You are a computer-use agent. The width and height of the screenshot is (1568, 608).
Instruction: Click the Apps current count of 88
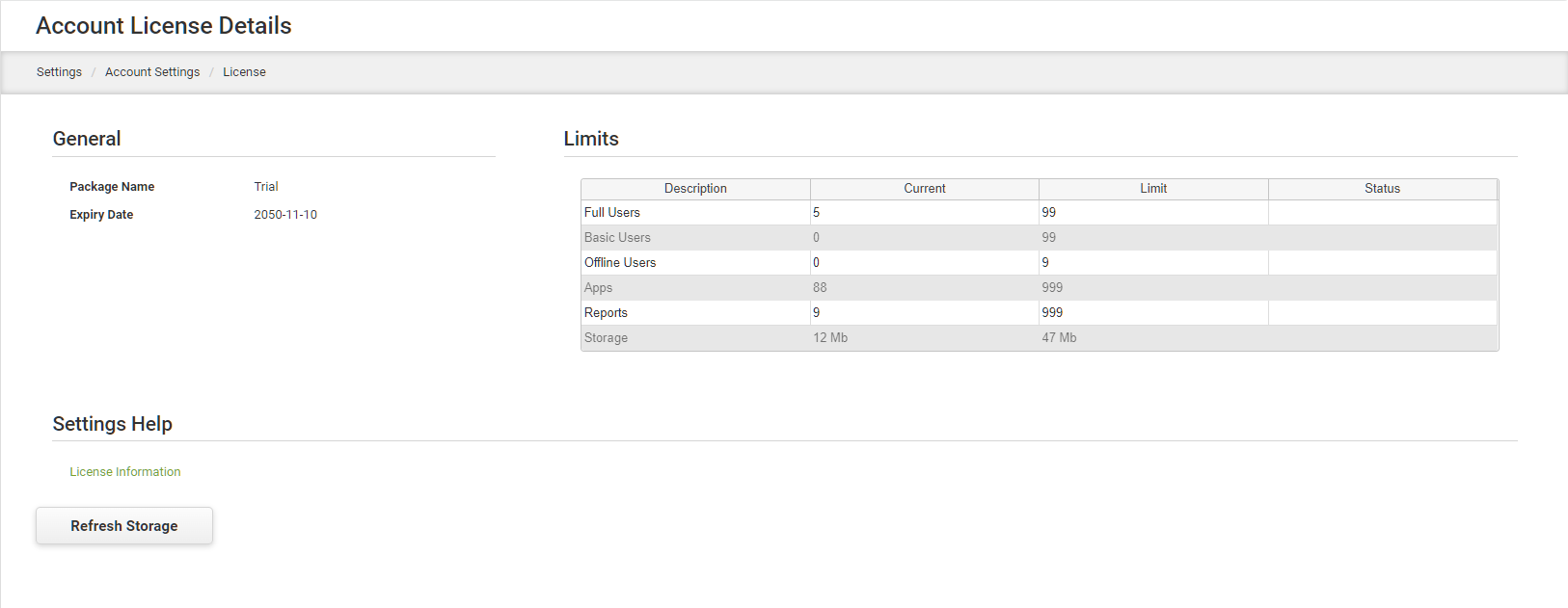[x=820, y=288]
